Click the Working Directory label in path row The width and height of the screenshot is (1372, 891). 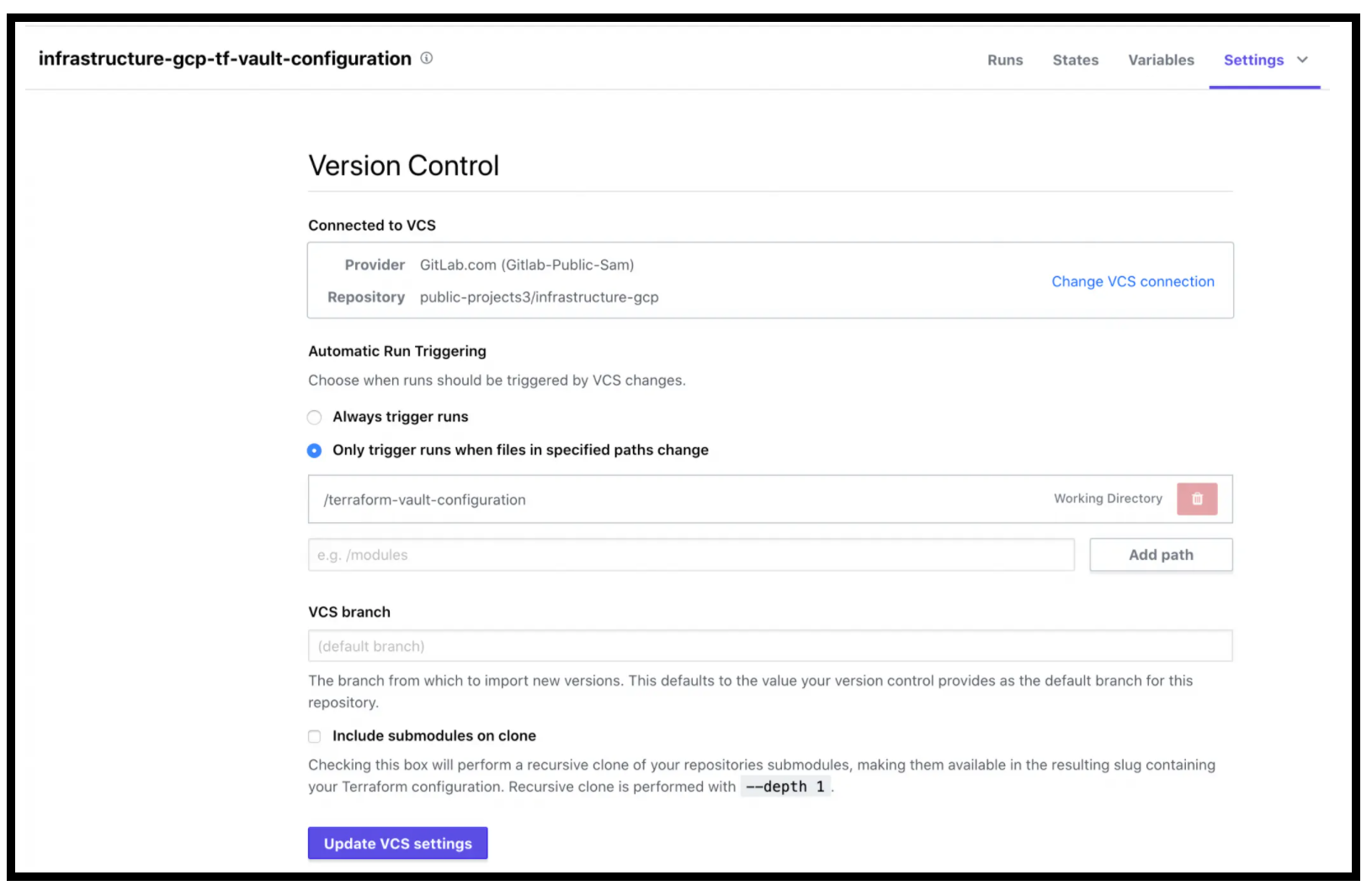pyautogui.click(x=1107, y=499)
